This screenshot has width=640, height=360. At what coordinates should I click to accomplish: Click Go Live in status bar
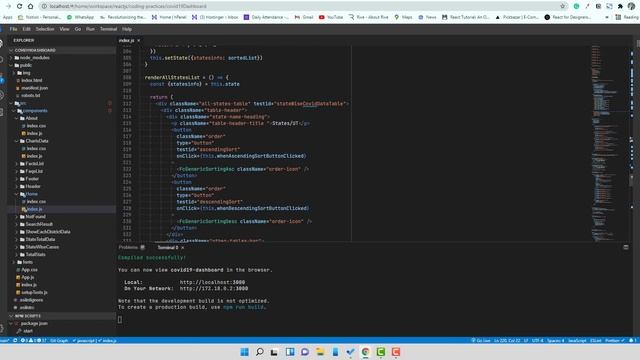[x=481, y=340]
